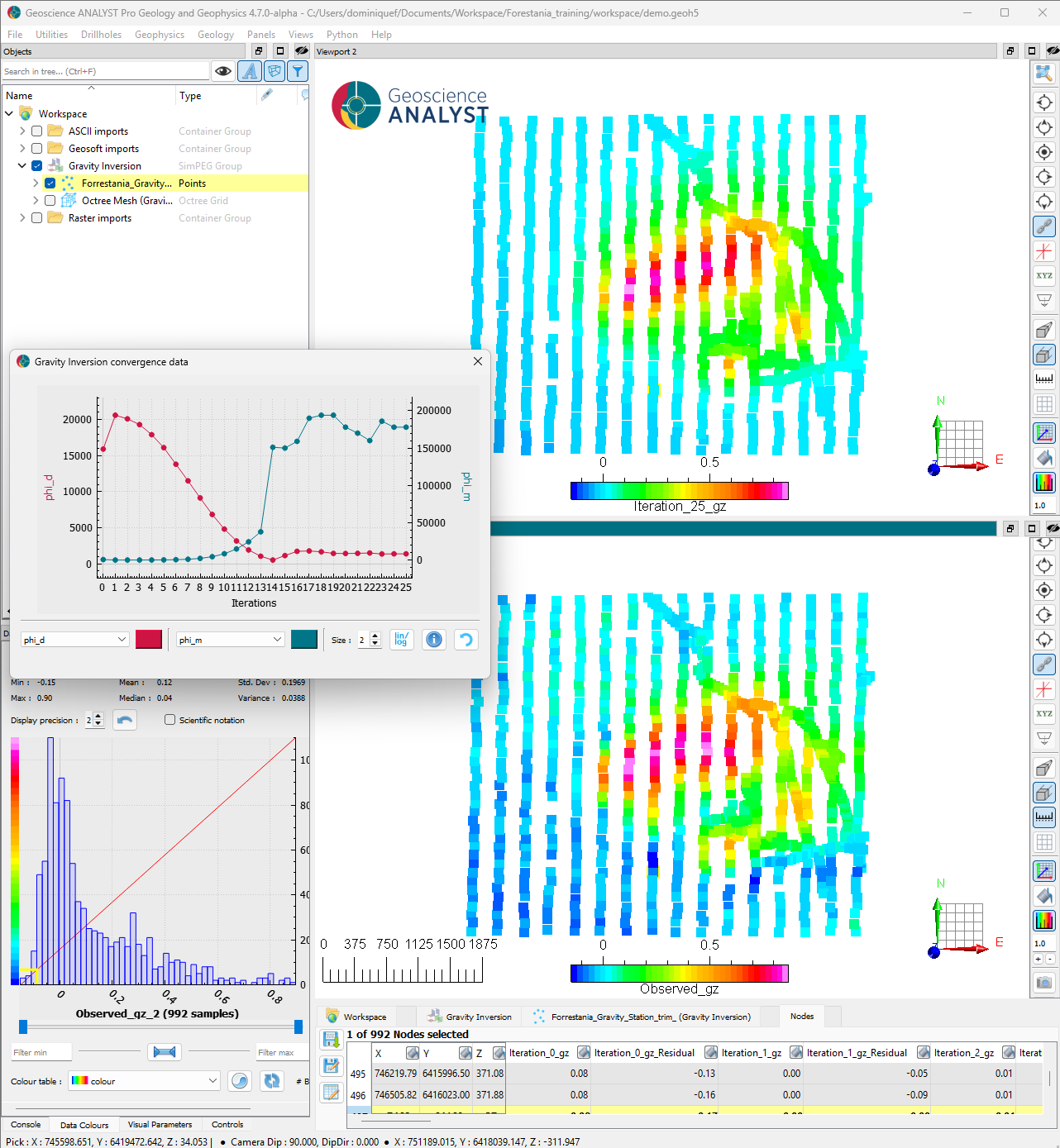
Task: Click the refresh colour table icon
Action: pyautogui.click(x=271, y=1081)
